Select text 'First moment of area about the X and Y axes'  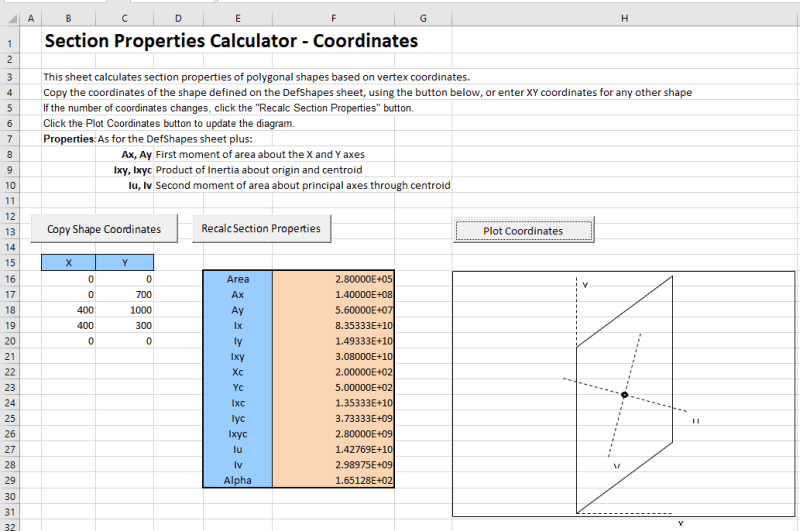pyautogui.click(x=260, y=155)
